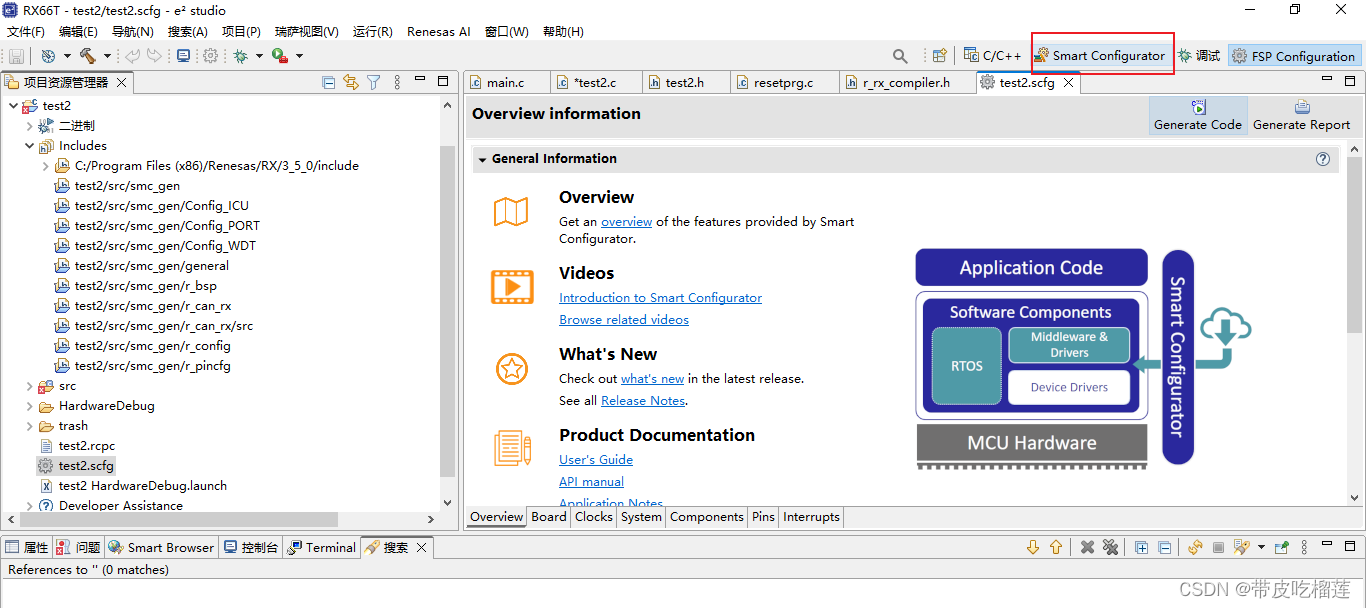Image resolution: width=1366 pixels, height=608 pixels.
Task: Click the editor vertical scrollbar
Action: [1355, 243]
